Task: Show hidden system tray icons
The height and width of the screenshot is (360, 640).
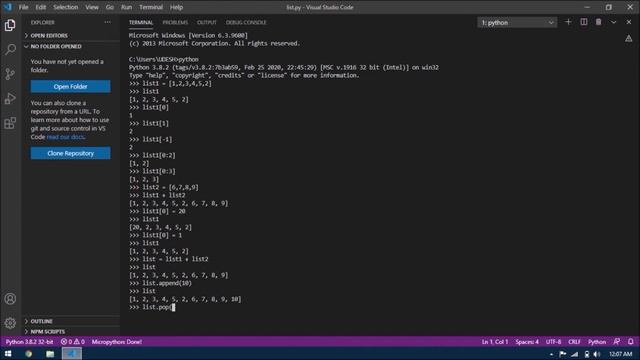Action: (x=551, y=354)
